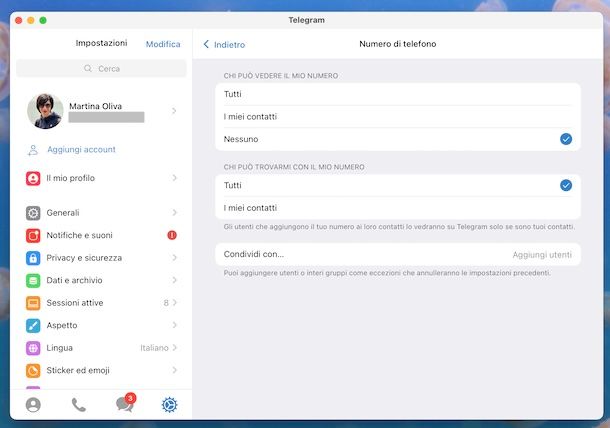Open Privacy e sicurezza settings
This screenshot has width=610, height=428.
tap(101, 258)
